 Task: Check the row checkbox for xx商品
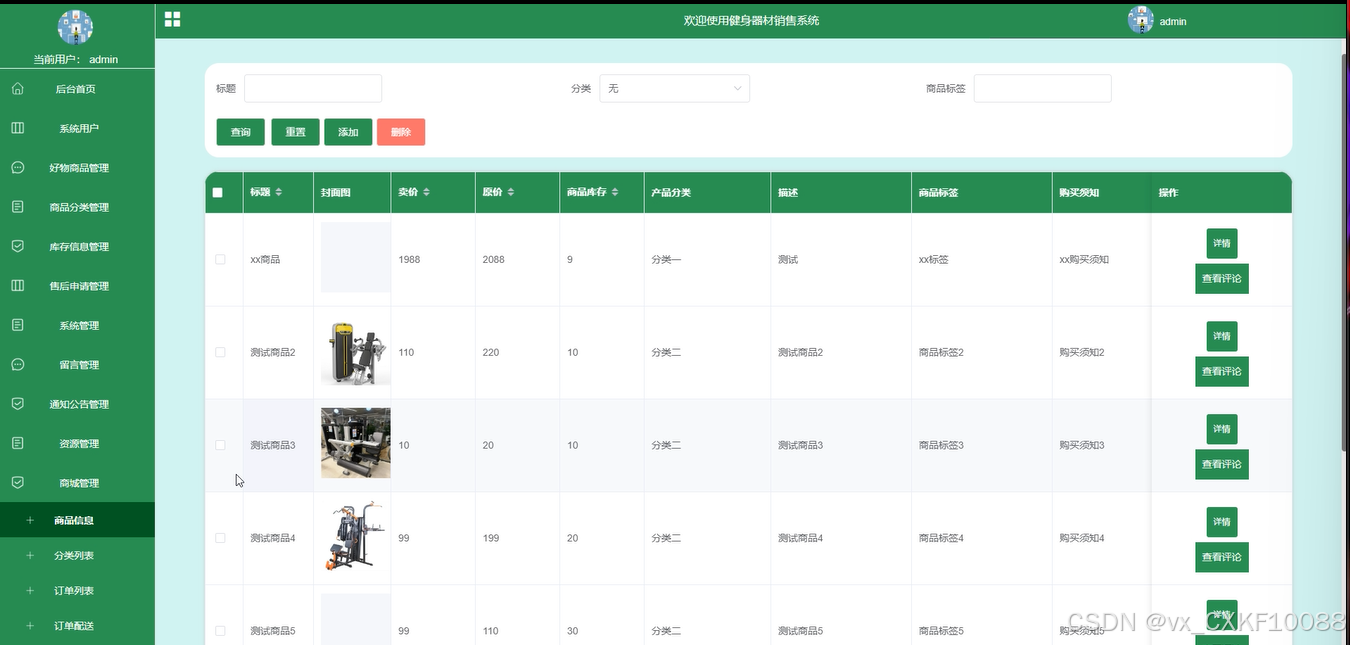click(220, 259)
